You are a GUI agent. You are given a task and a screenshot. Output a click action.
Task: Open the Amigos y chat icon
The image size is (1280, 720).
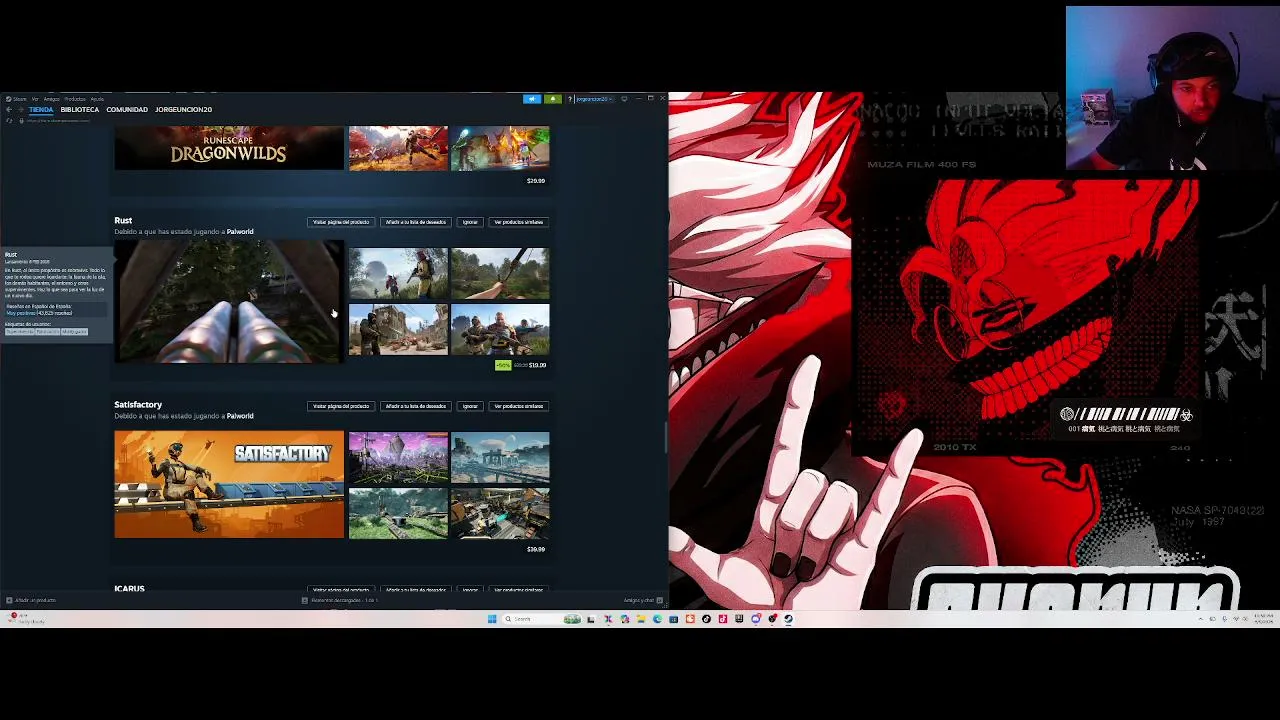pyautogui.click(x=659, y=600)
